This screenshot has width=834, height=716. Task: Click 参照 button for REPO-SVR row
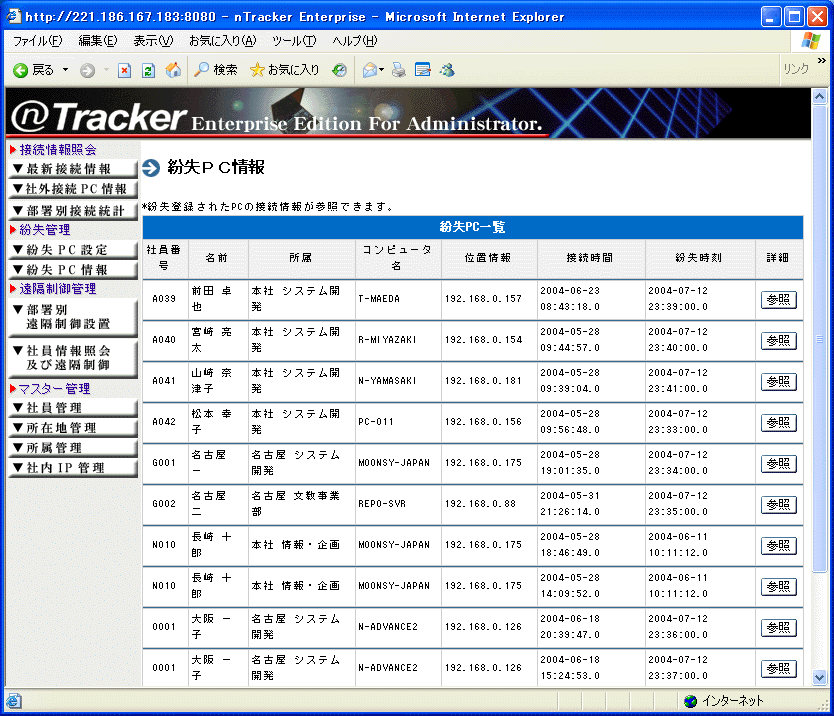(778, 505)
